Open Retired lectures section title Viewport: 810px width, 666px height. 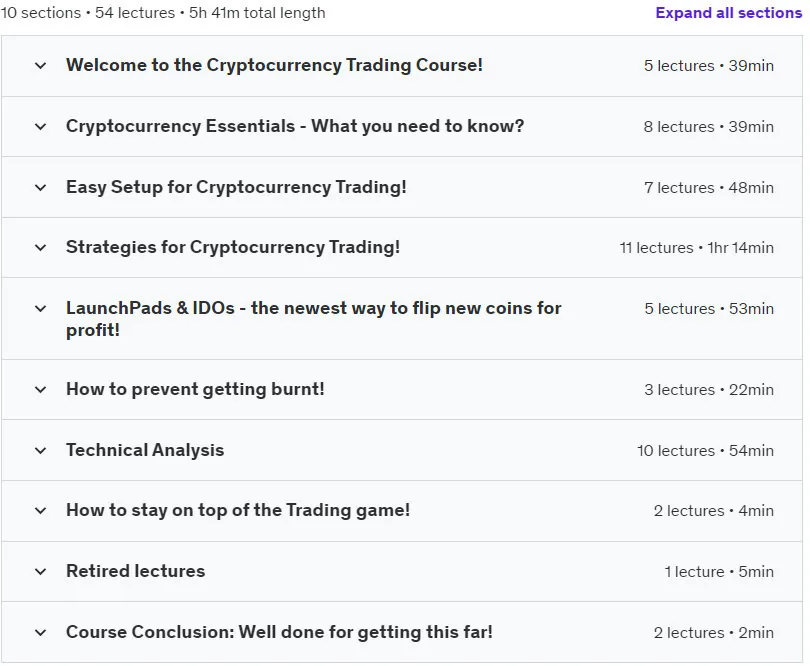point(135,571)
